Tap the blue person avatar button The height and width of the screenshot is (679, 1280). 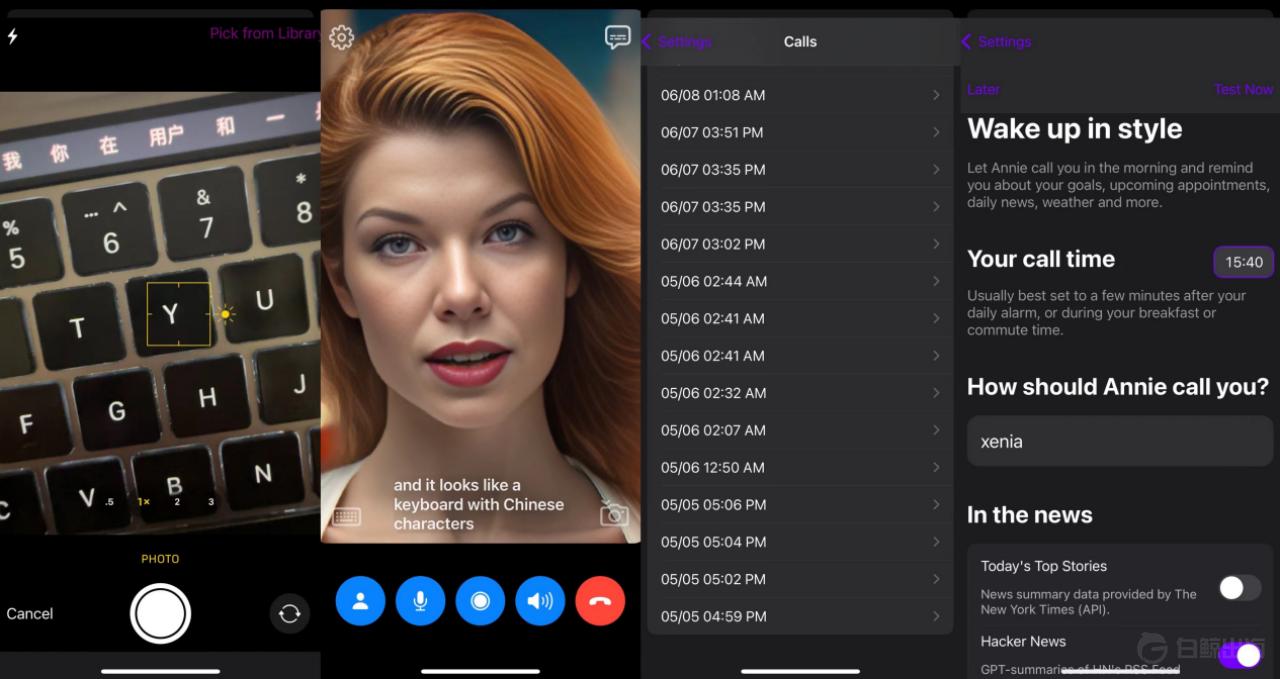tap(360, 601)
